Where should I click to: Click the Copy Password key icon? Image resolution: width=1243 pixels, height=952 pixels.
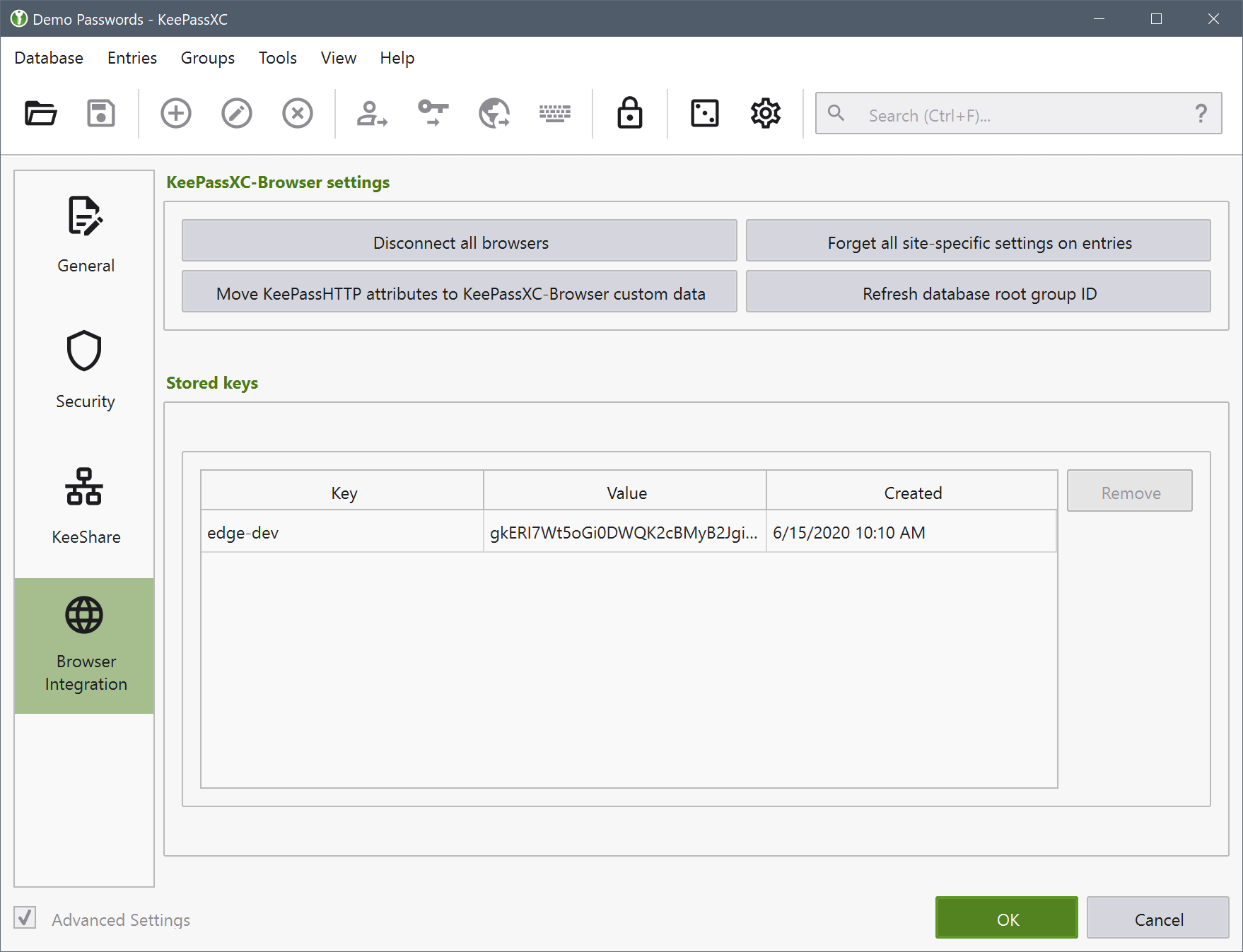[x=433, y=113]
